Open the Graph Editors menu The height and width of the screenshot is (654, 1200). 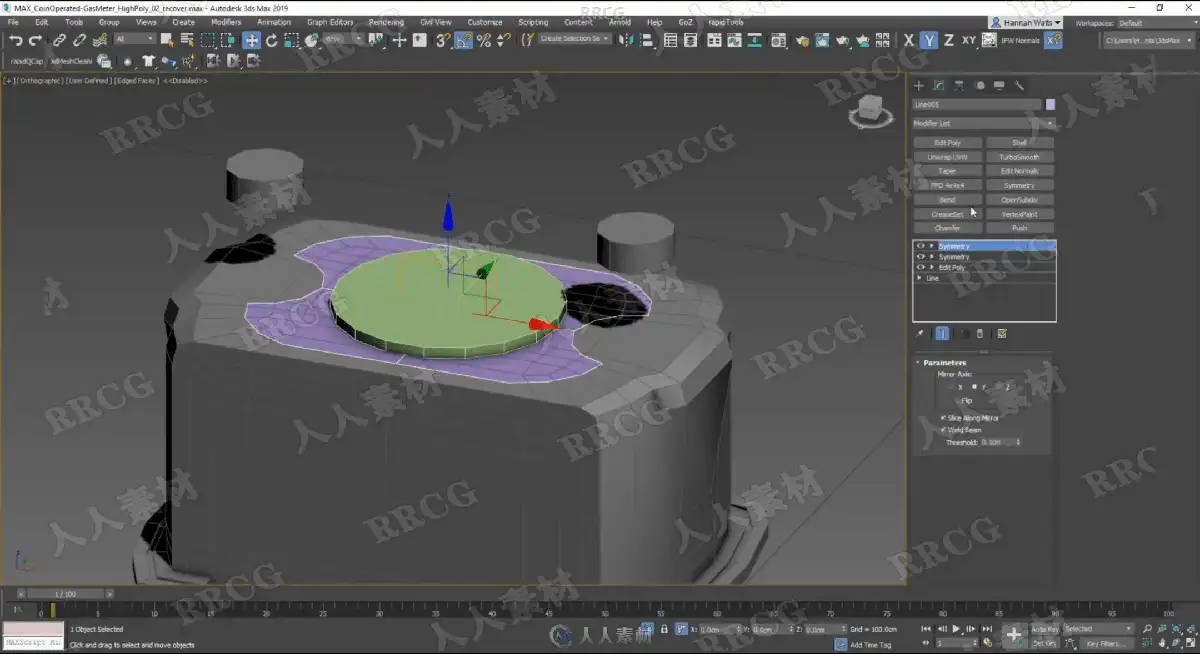330,22
